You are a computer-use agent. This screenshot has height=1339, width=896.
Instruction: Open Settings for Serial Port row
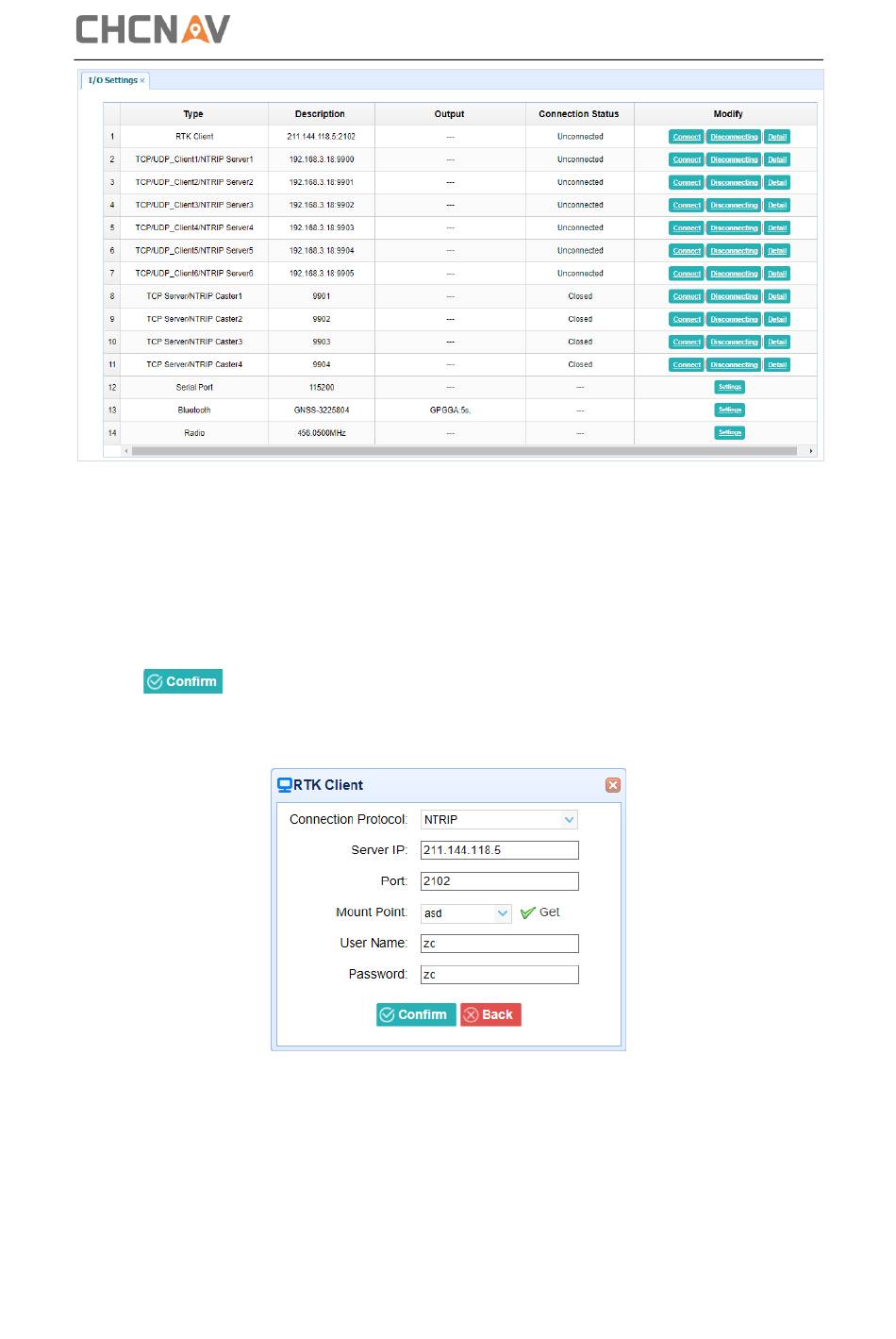730,387
